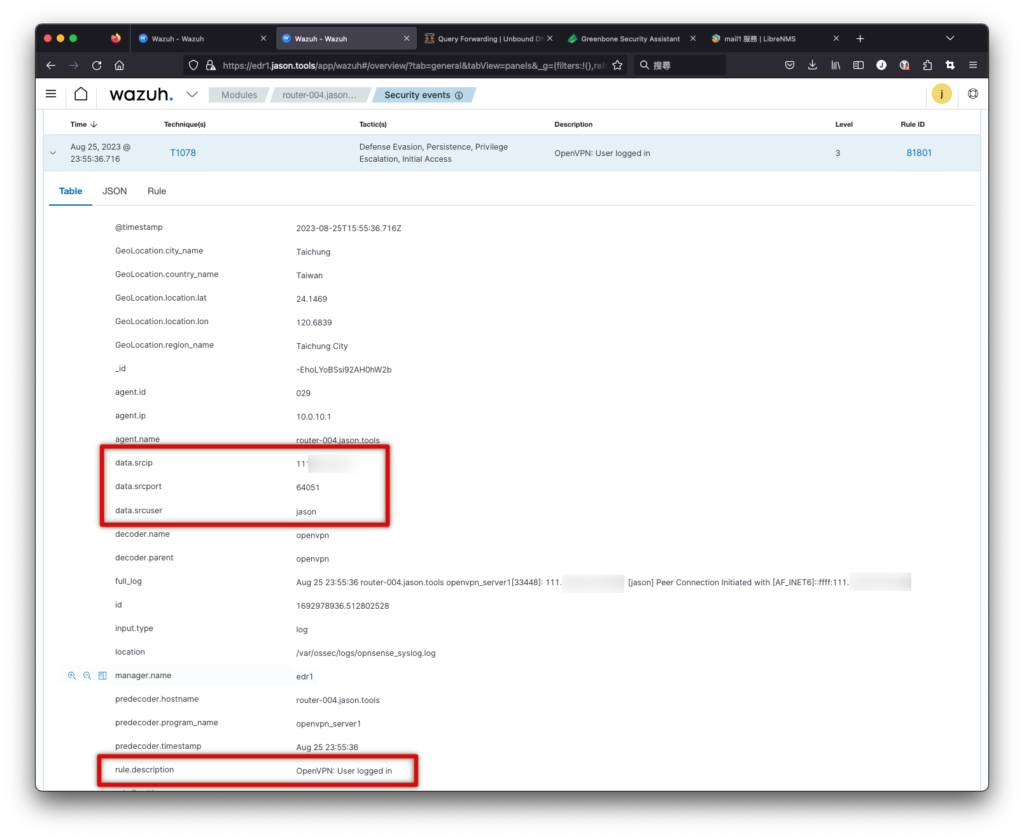1024x838 pixels.
Task: Click the info icon next to Security events
Action: (459, 95)
